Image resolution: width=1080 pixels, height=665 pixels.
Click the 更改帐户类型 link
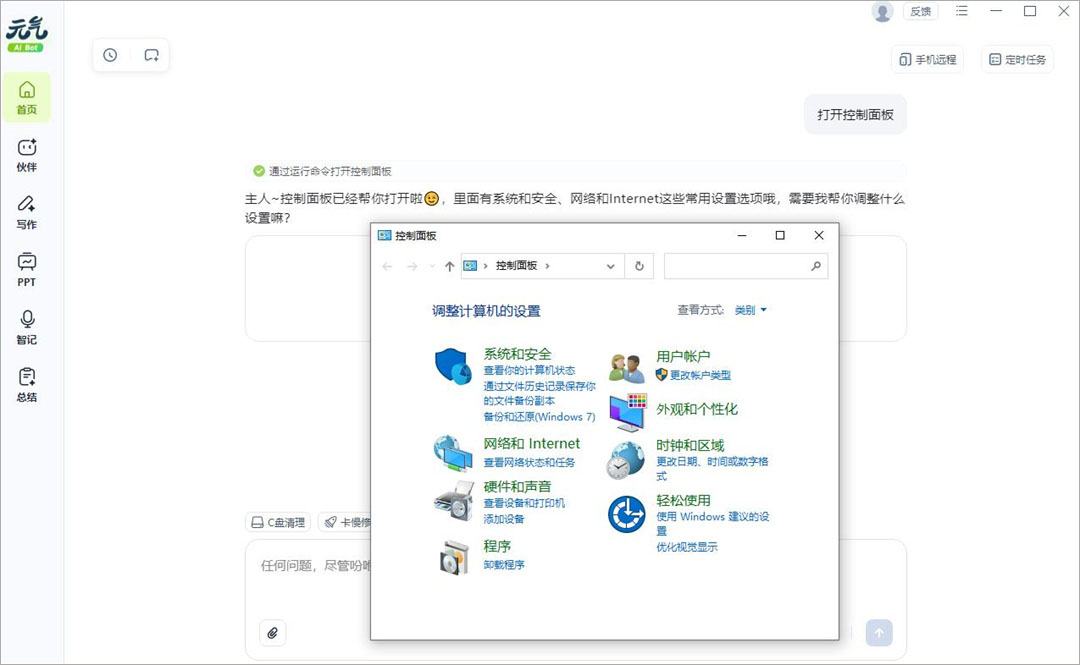(x=701, y=376)
